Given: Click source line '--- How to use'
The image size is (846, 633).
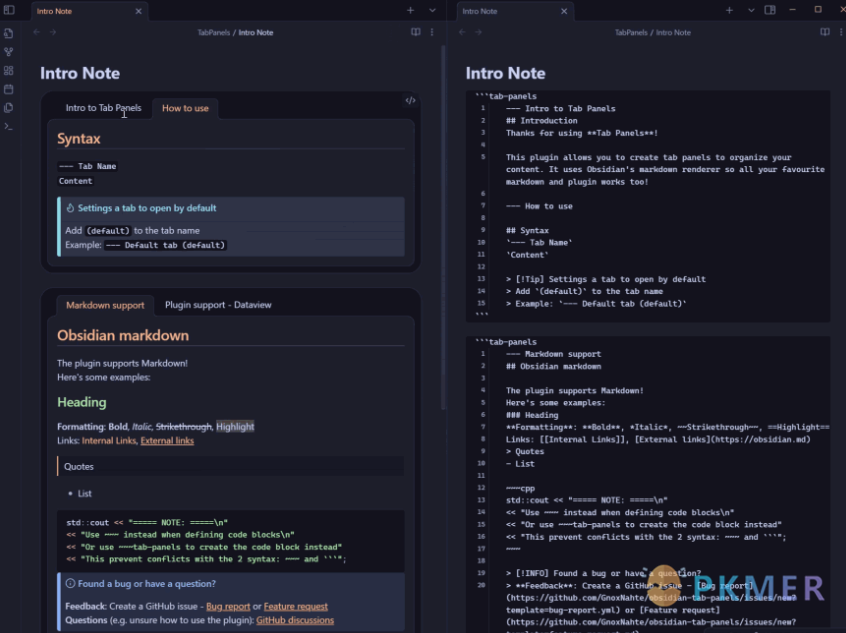Looking at the screenshot, I should pos(539,206).
